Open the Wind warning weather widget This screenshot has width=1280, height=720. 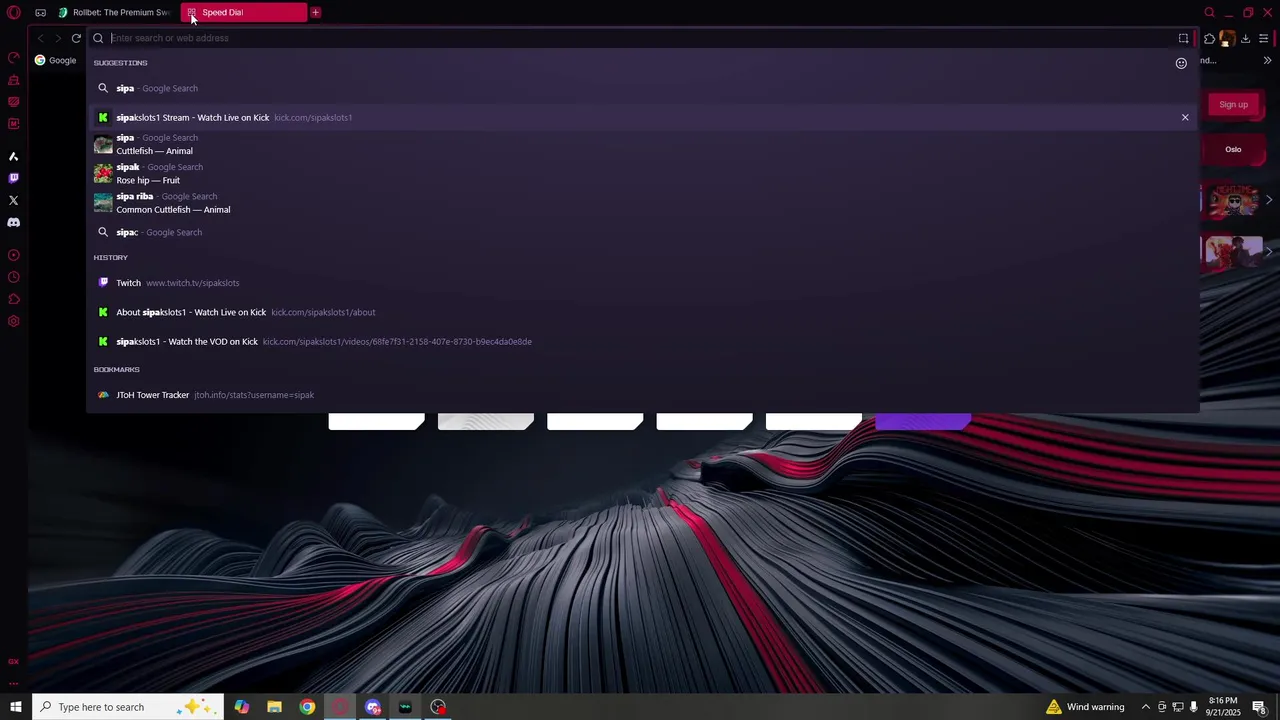[x=1085, y=707]
